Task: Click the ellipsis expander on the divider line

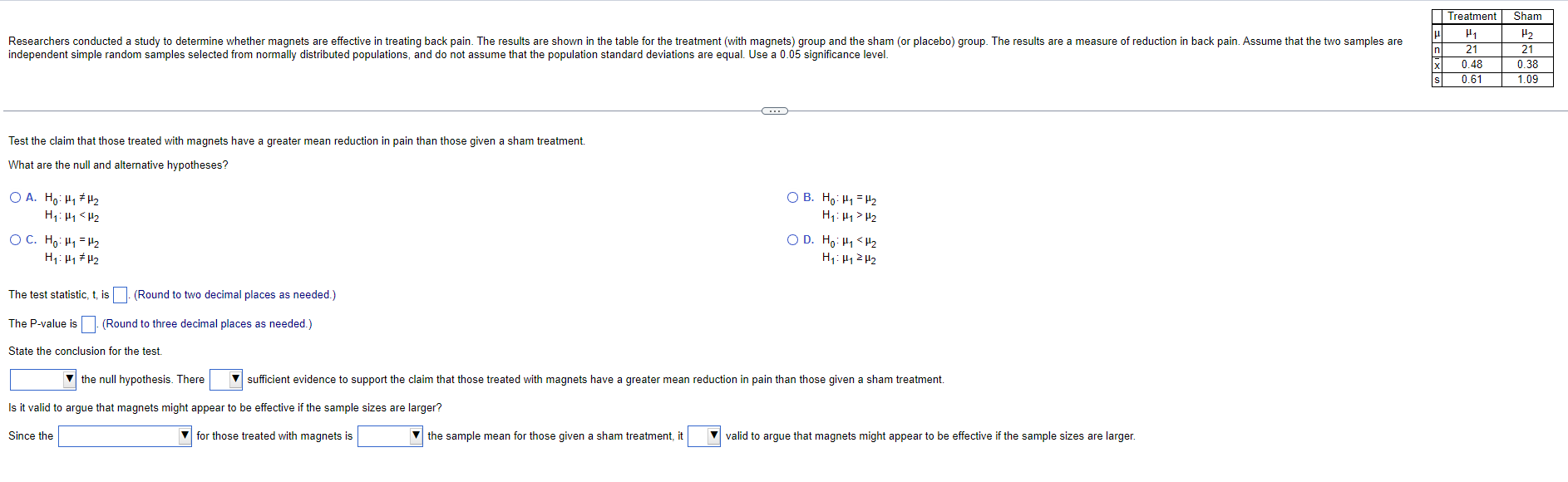Action: pyautogui.click(x=774, y=110)
